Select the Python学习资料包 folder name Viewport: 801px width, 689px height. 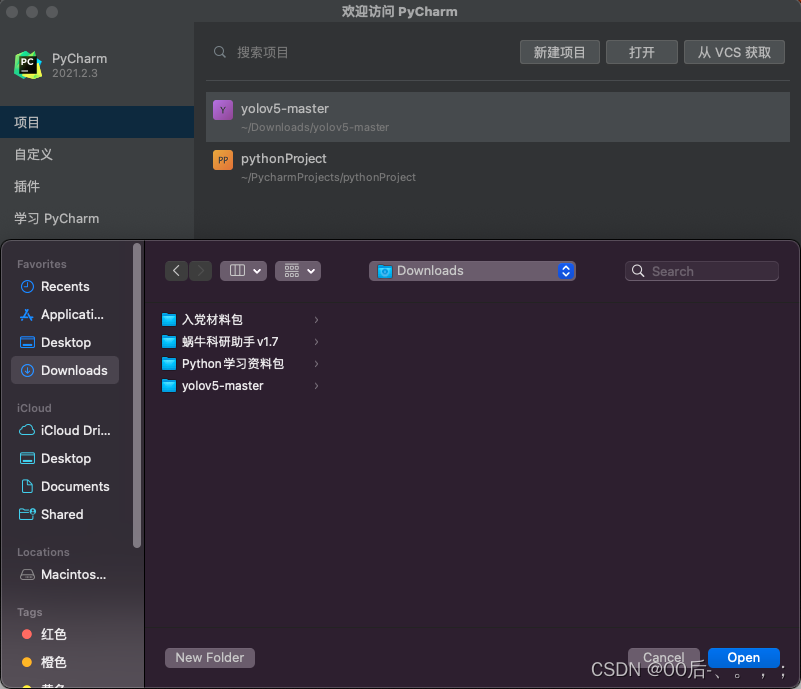pos(233,364)
